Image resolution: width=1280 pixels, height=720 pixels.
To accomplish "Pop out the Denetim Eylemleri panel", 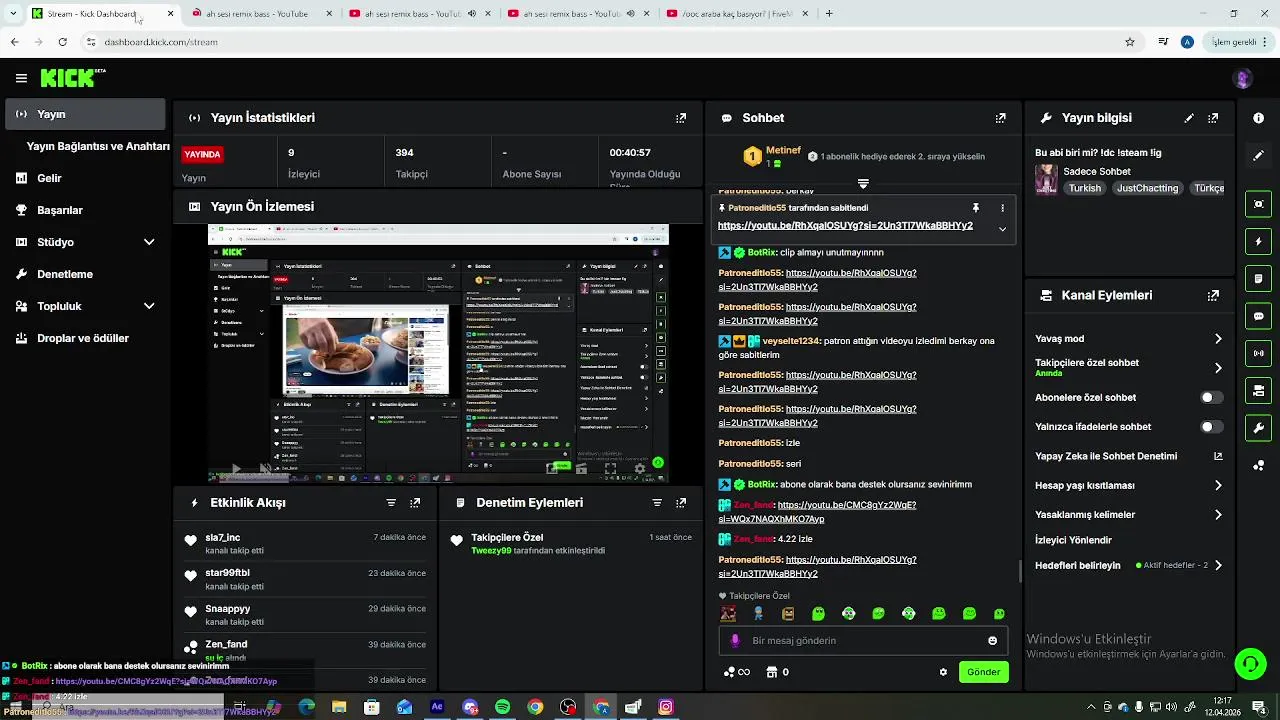I will click(681, 503).
